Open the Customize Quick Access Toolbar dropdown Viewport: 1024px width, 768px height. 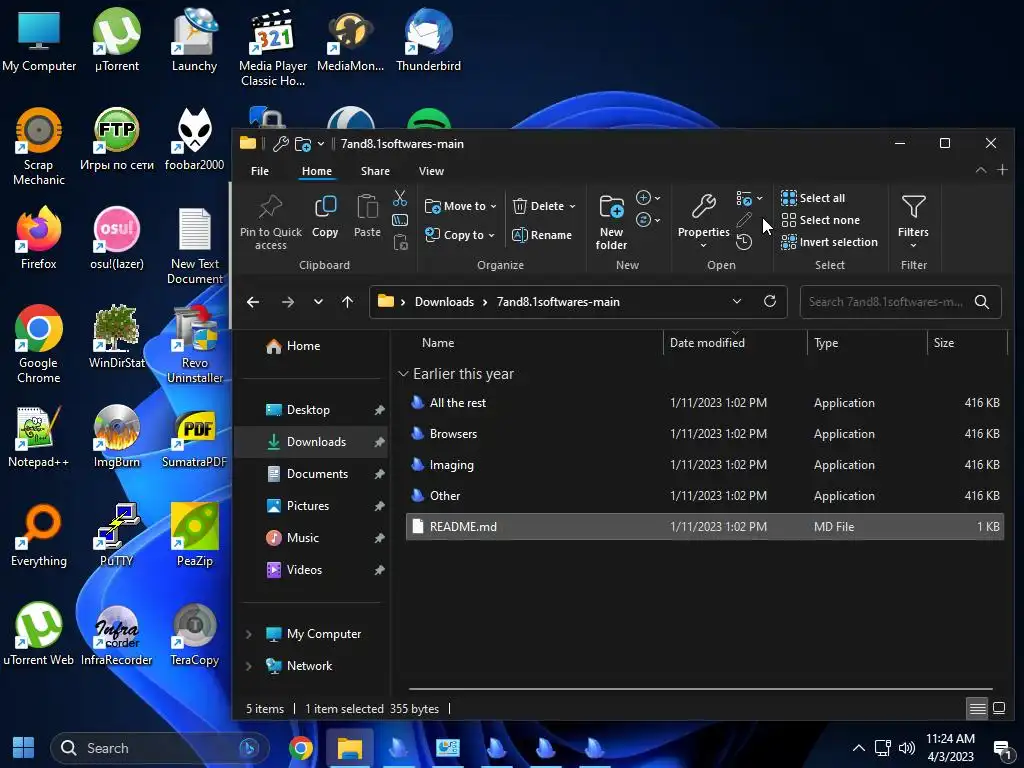(321, 144)
